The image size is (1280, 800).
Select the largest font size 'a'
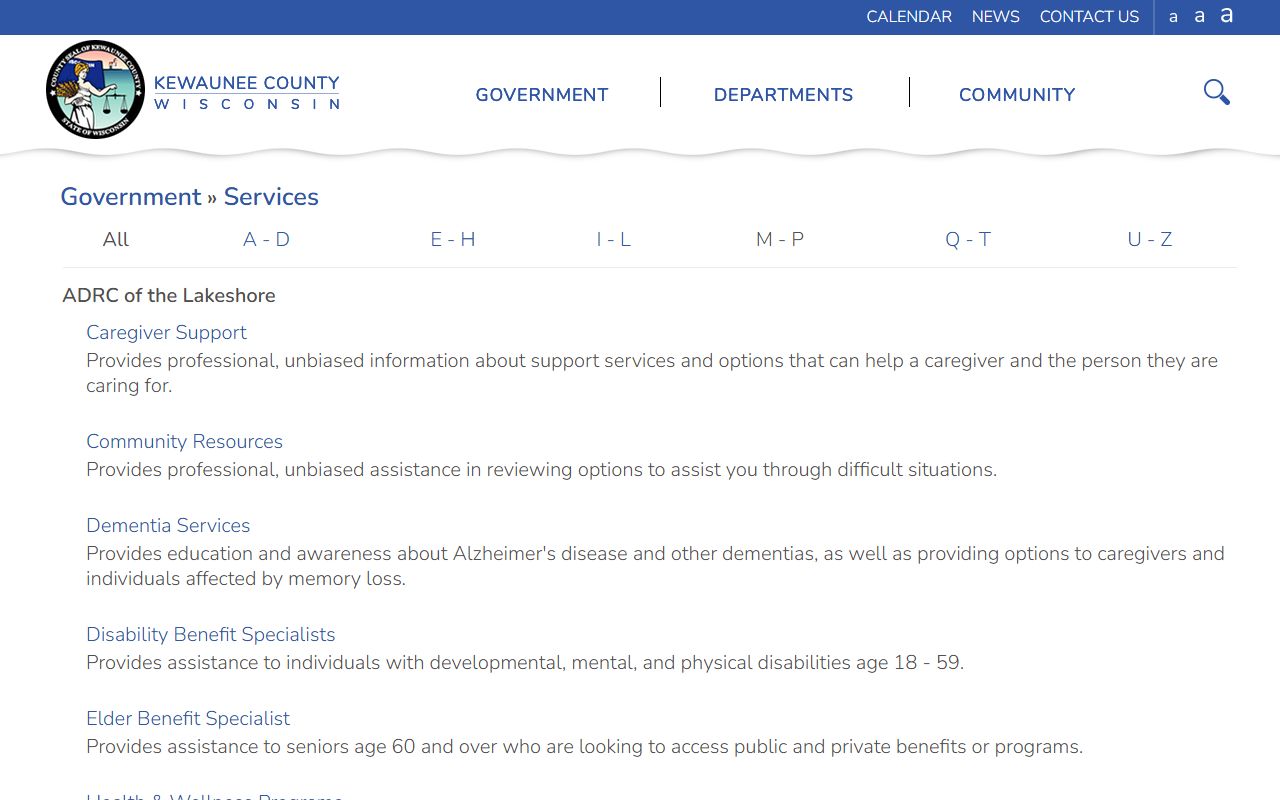(x=1226, y=16)
